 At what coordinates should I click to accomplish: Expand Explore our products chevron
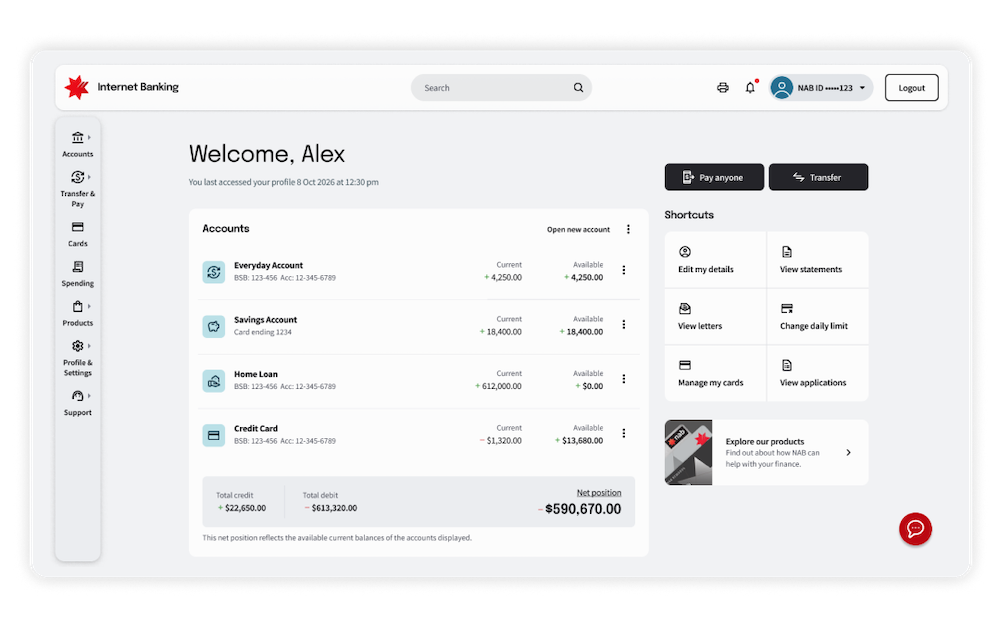tap(848, 452)
